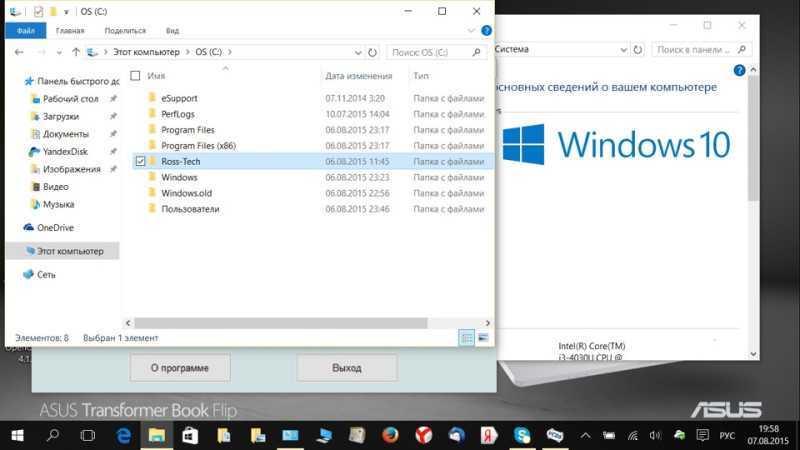Click the Выход button

click(x=346, y=368)
